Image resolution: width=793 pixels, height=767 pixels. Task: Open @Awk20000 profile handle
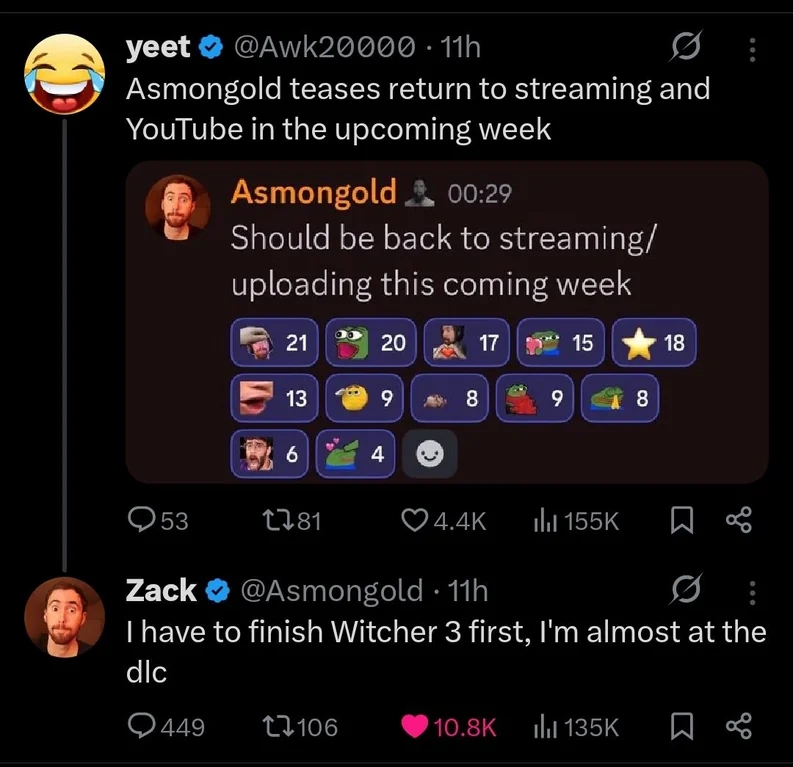[x=324, y=48]
